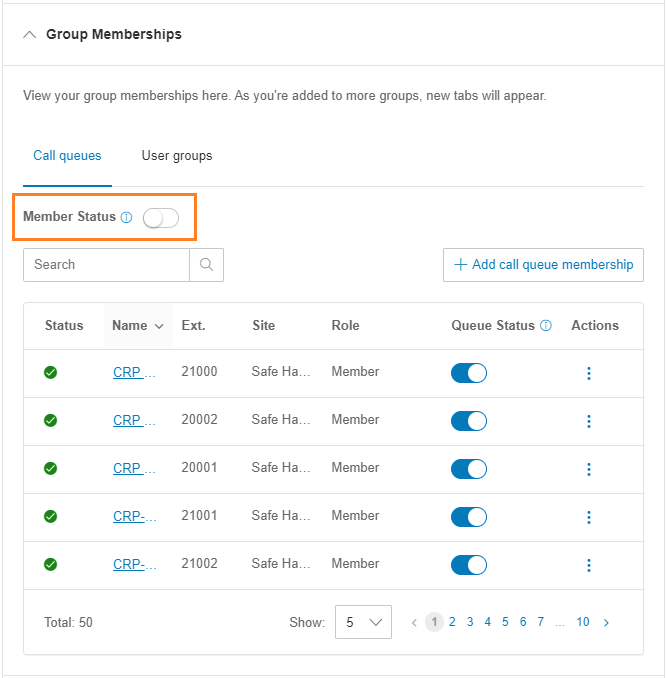The image size is (667, 678).
Task: Click green status check for extension 21001
Action: 51,516
